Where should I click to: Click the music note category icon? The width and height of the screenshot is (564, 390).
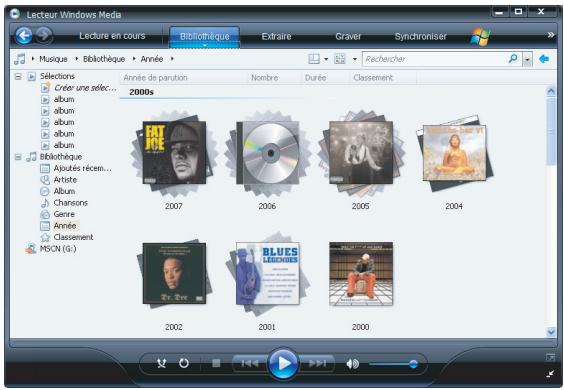pos(20,59)
